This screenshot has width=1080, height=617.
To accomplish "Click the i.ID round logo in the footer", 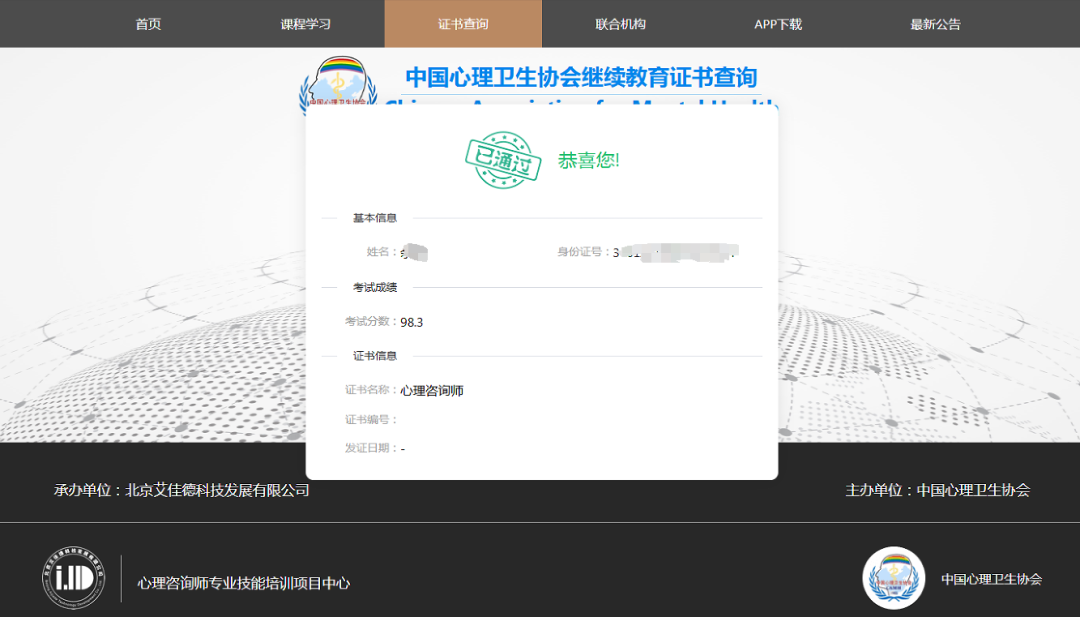I will [x=73, y=578].
